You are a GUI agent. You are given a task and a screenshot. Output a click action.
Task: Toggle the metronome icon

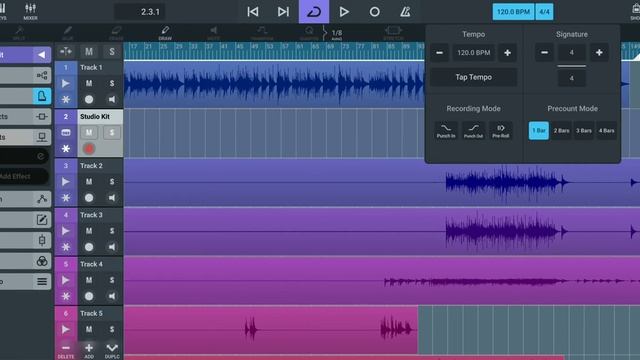click(405, 12)
